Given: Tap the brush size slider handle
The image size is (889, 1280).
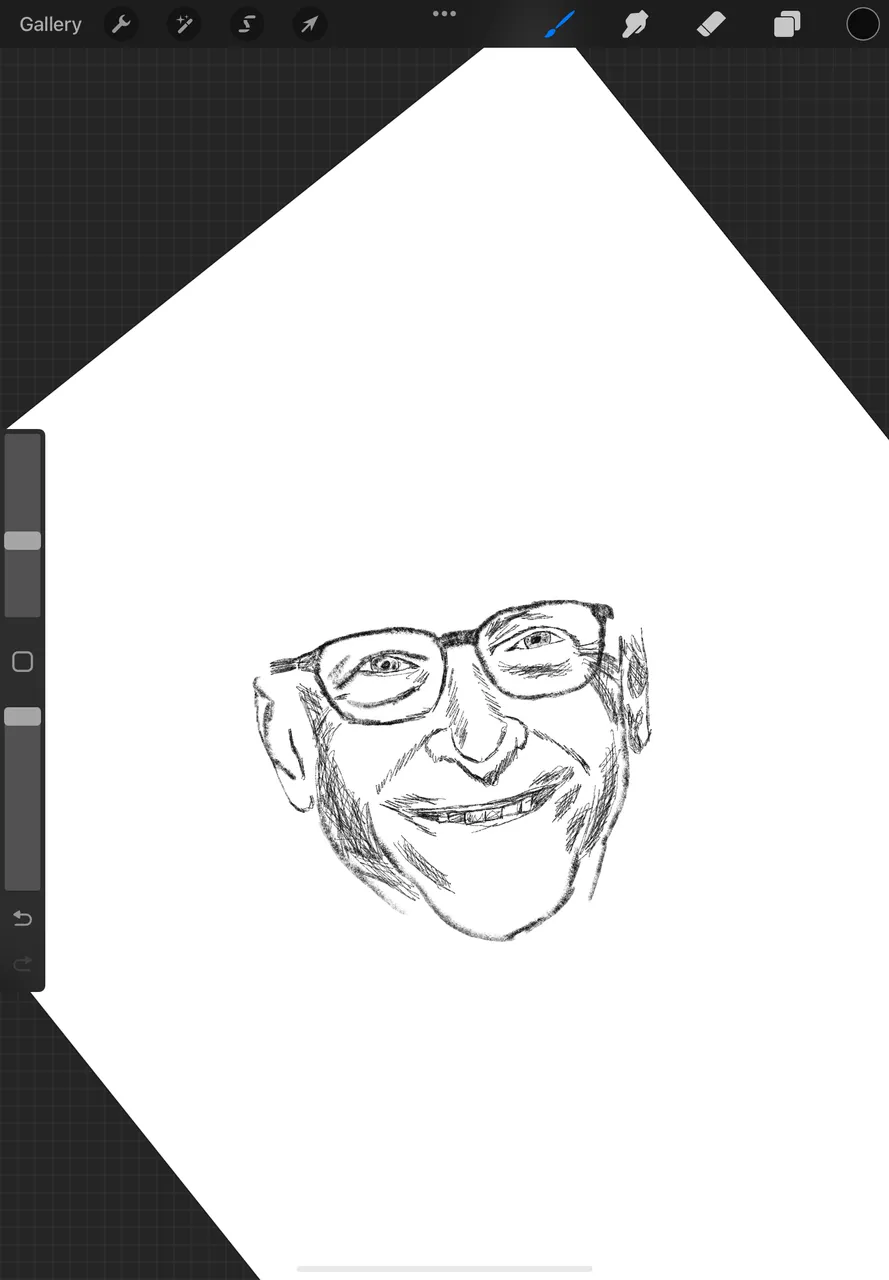Looking at the screenshot, I should (22, 541).
